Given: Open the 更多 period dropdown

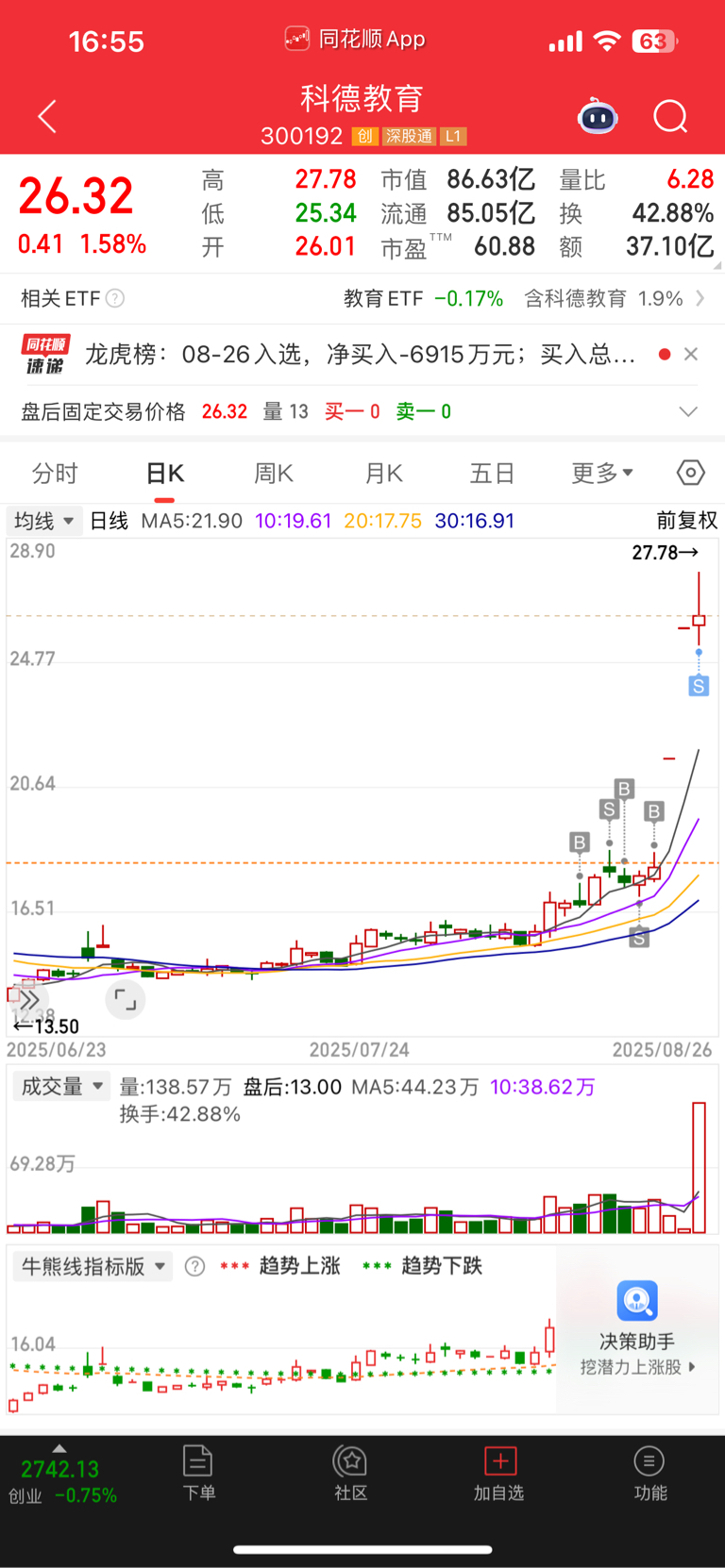Looking at the screenshot, I should (x=602, y=473).
